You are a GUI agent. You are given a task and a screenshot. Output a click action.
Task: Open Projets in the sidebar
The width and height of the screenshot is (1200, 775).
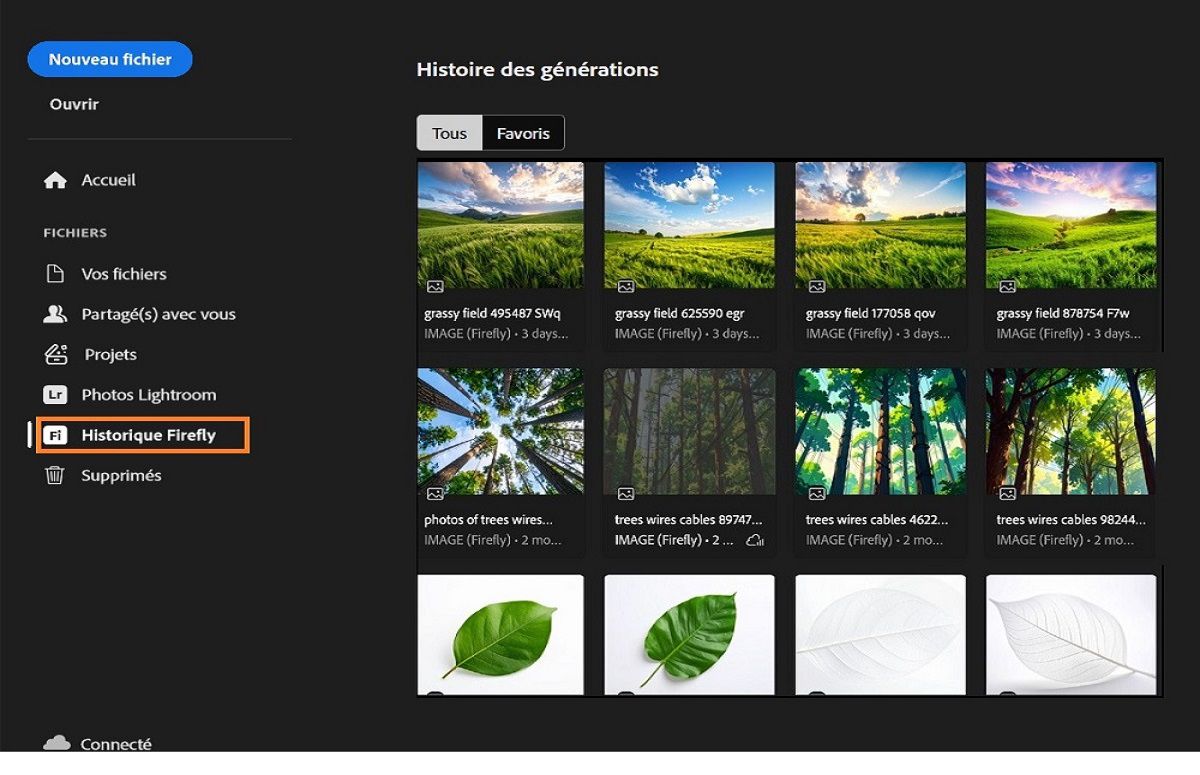(x=110, y=354)
